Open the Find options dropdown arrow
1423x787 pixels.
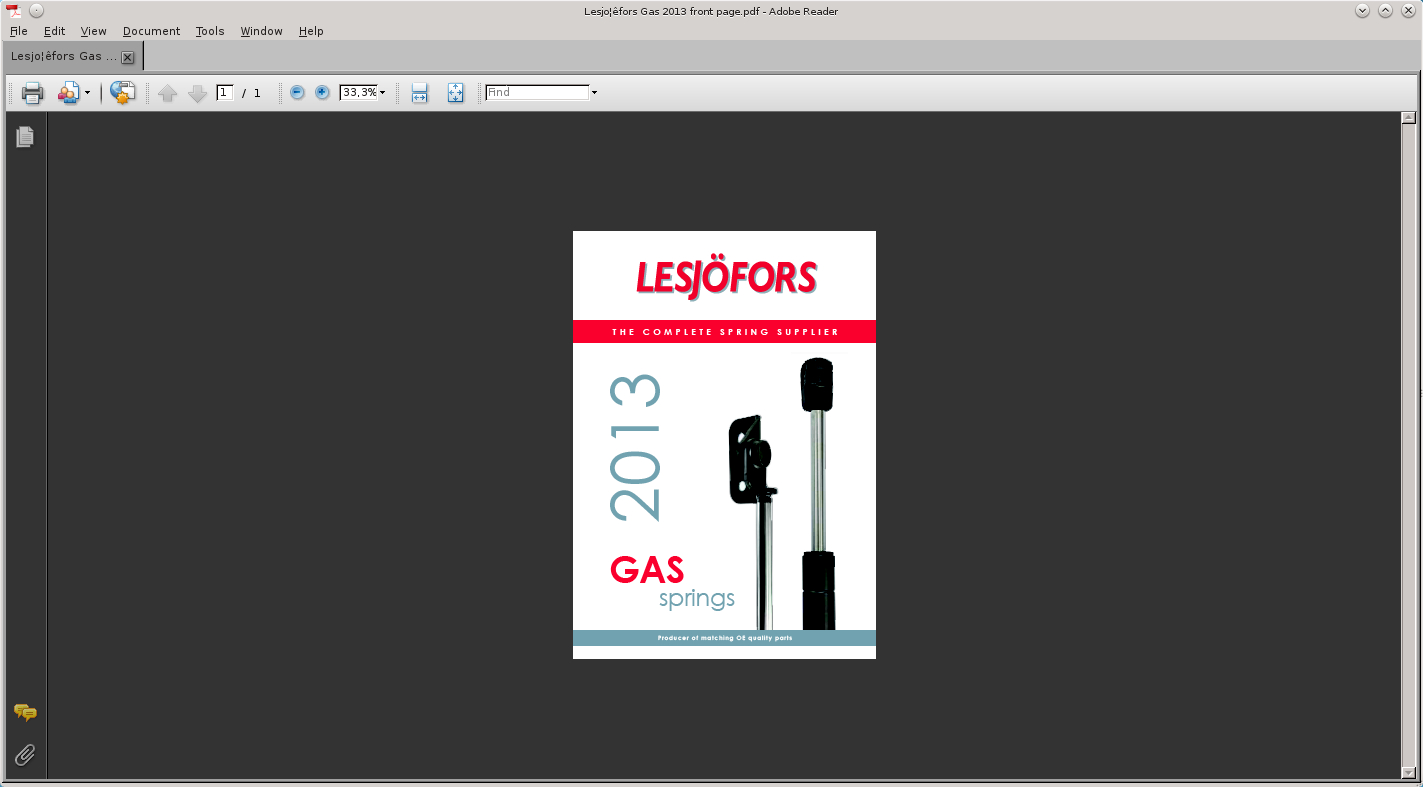point(595,93)
